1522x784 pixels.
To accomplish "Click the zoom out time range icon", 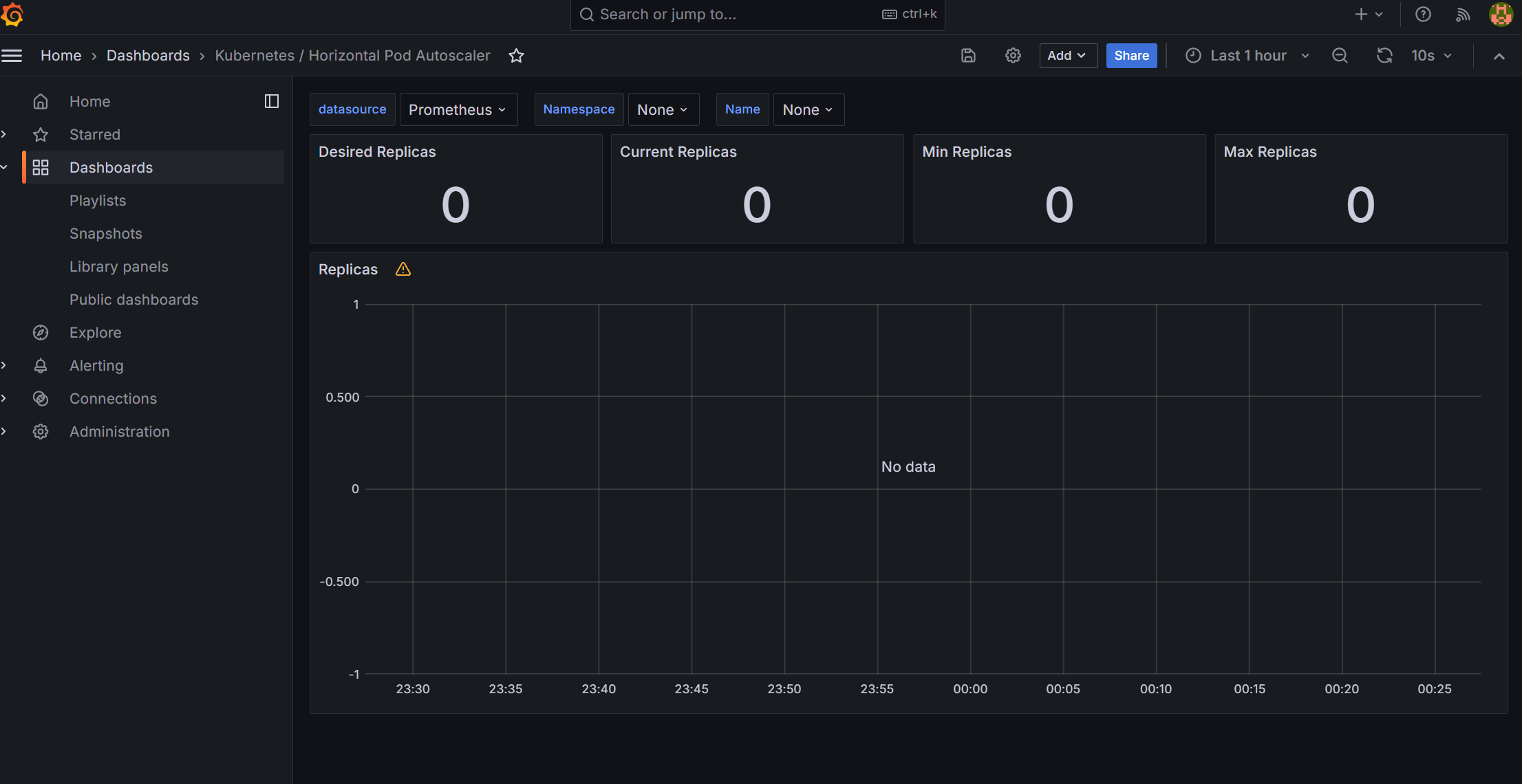I will tap(1340, 56).
